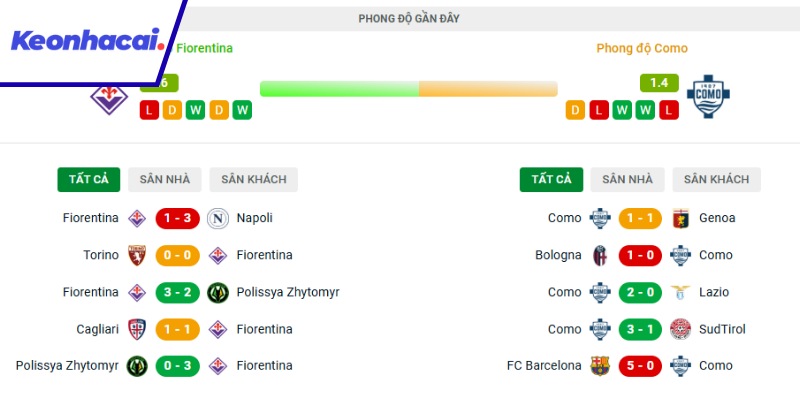Open the Fiorentina 1 - 3 Napoli score

(x=178, y=218)
